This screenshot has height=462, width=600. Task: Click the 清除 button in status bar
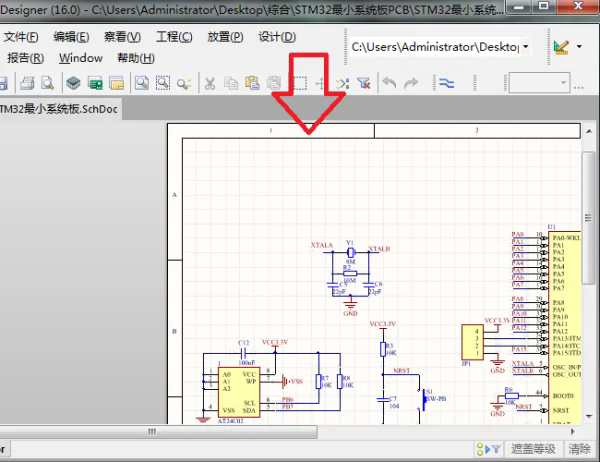click(x=579, y=449)
